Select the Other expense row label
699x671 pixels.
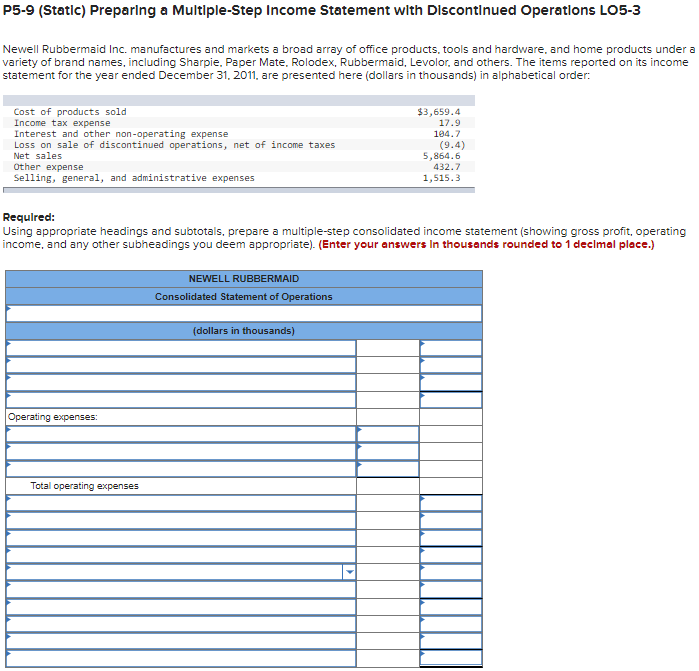(x=49, y=167)
